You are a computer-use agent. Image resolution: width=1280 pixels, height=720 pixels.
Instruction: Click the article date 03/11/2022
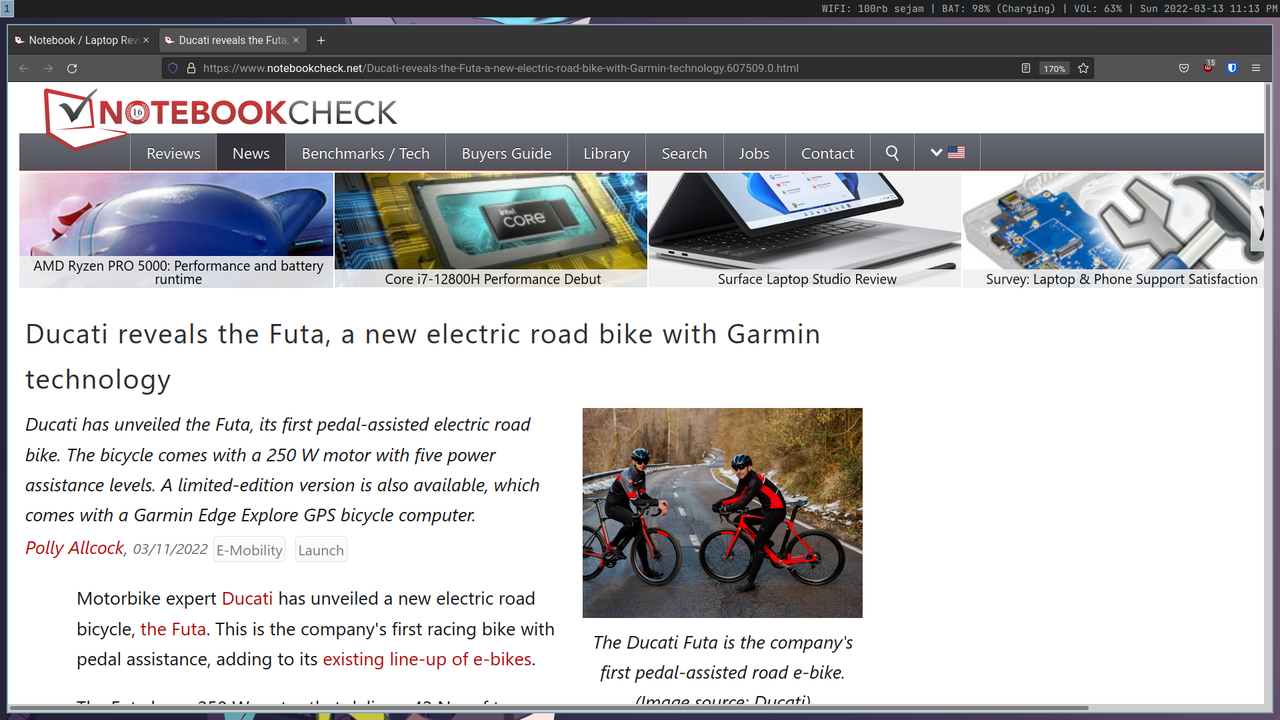[x=170, y=549]
